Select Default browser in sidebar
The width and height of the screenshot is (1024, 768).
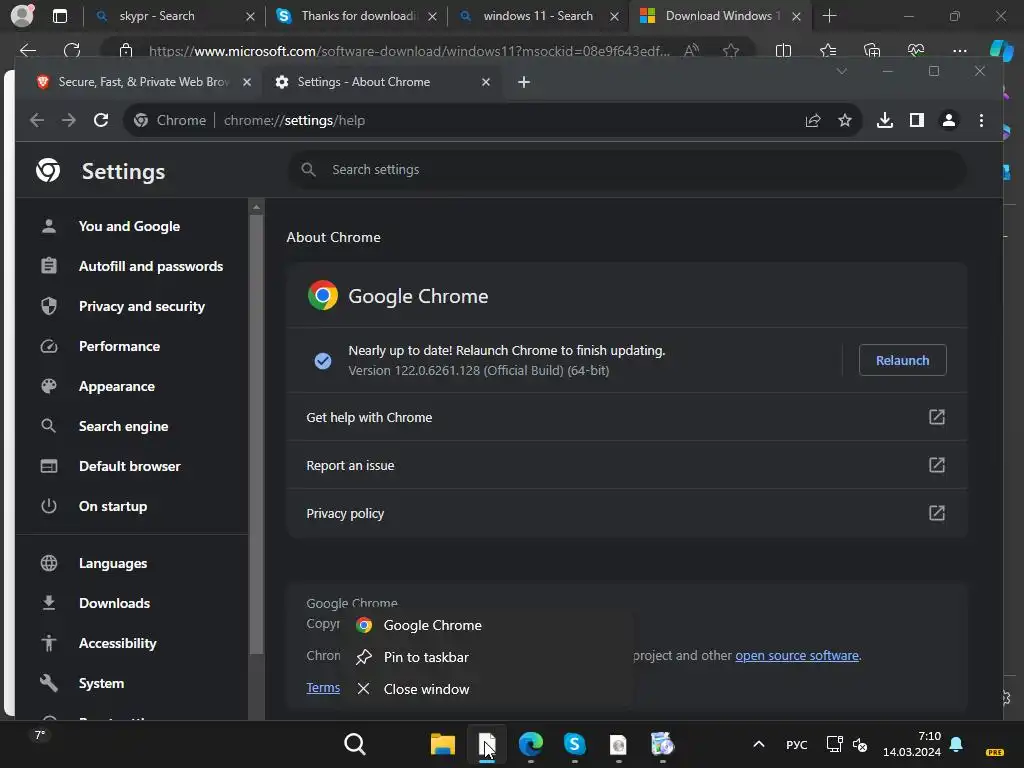point(129,466)
